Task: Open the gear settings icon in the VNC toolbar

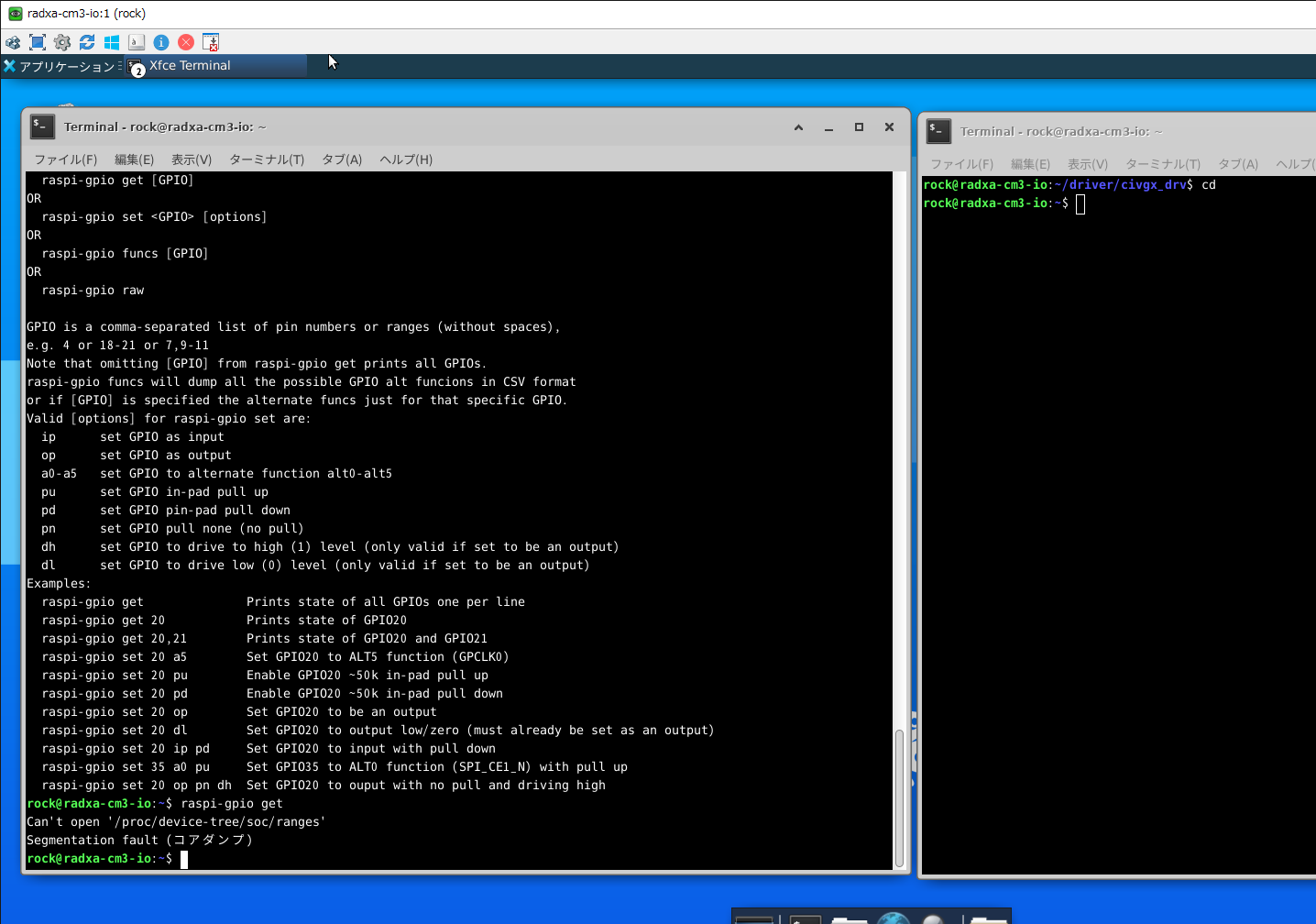Action: pyautogui.click(x=62, y=42)
